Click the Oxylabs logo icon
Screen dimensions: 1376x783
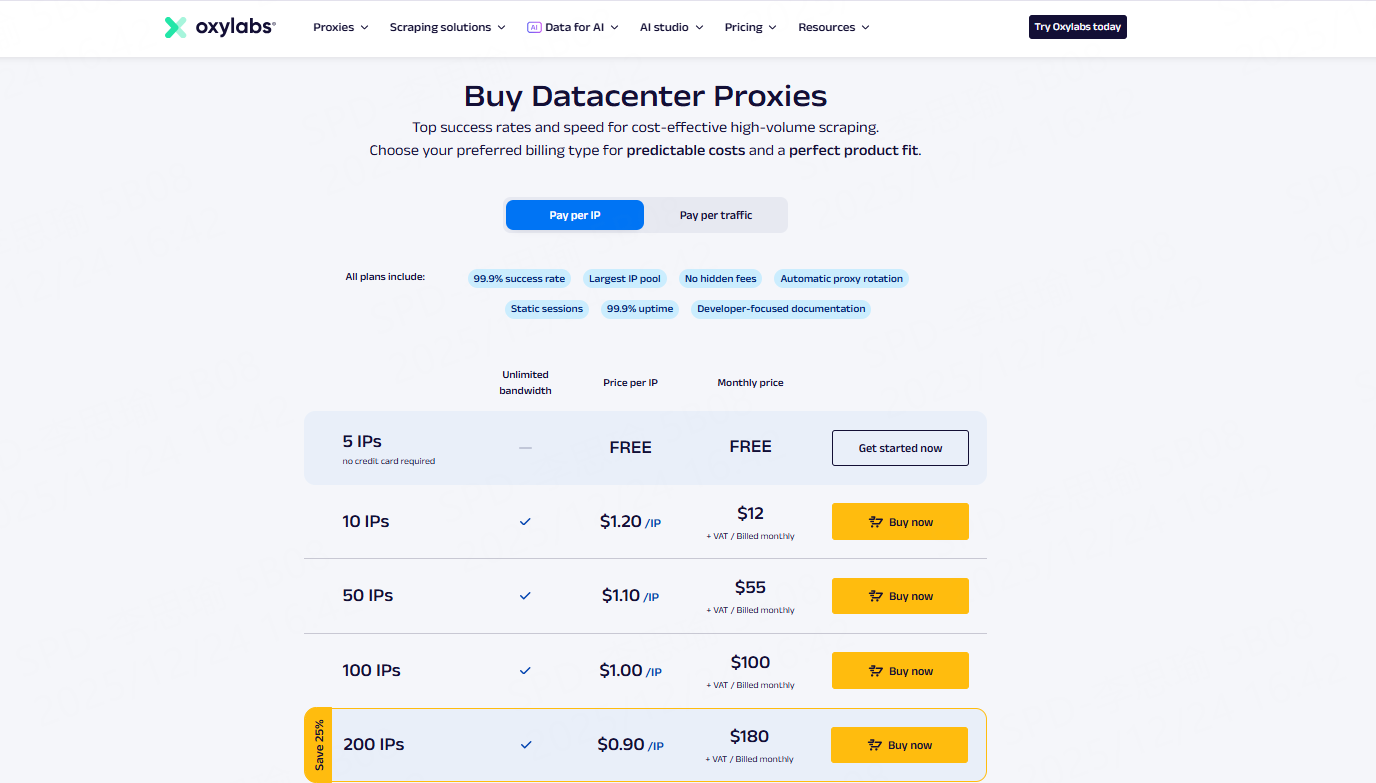(175, 28)
